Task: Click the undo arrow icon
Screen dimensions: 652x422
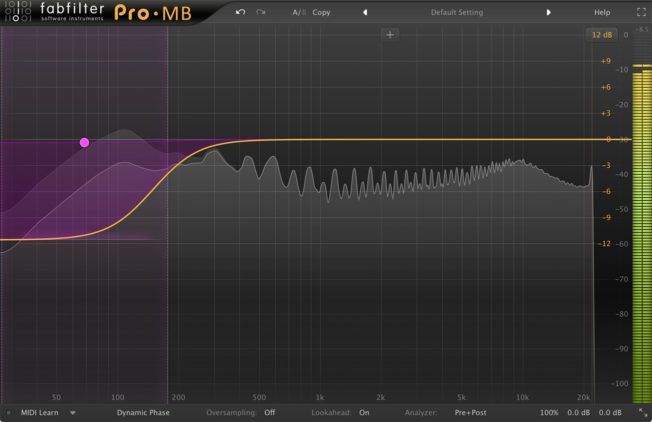Action: pos(240,12)
